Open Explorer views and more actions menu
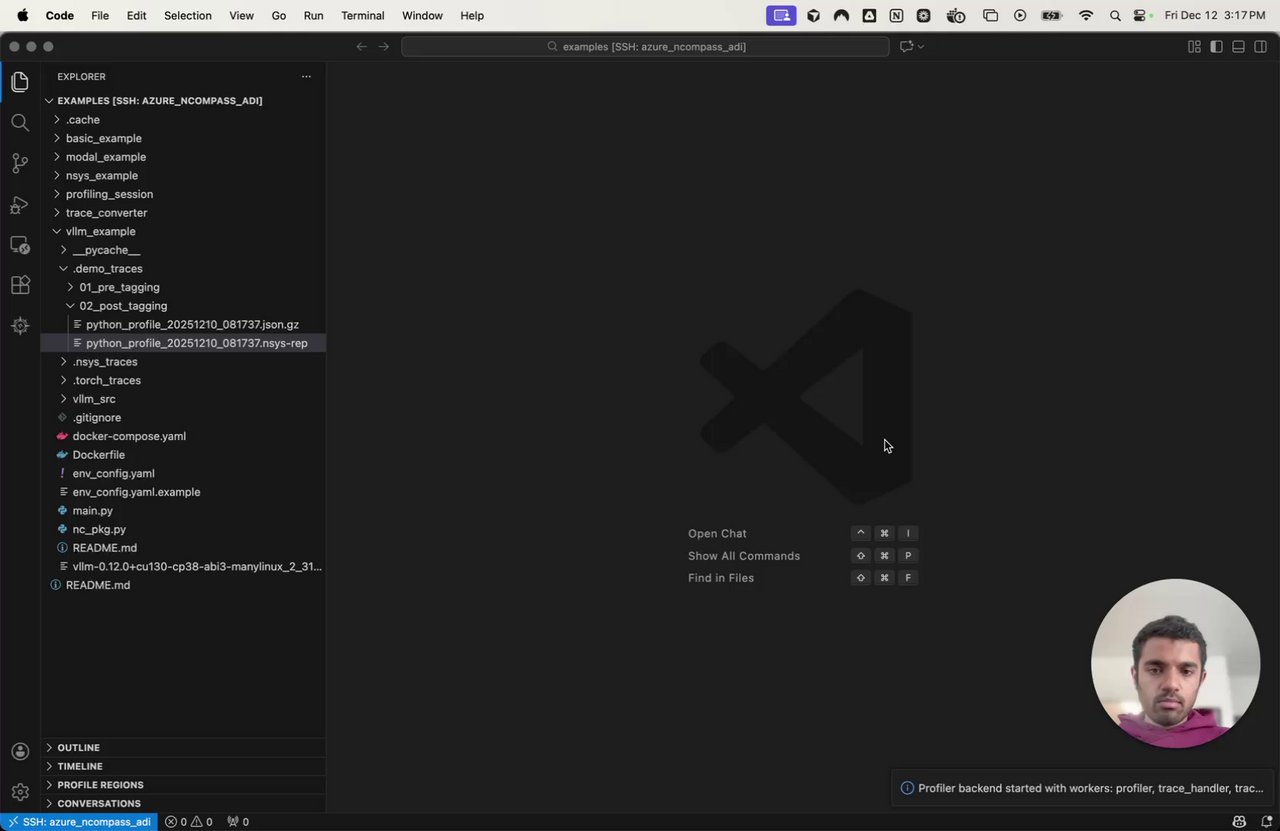The image size is (1280, 831). (306, 76)
